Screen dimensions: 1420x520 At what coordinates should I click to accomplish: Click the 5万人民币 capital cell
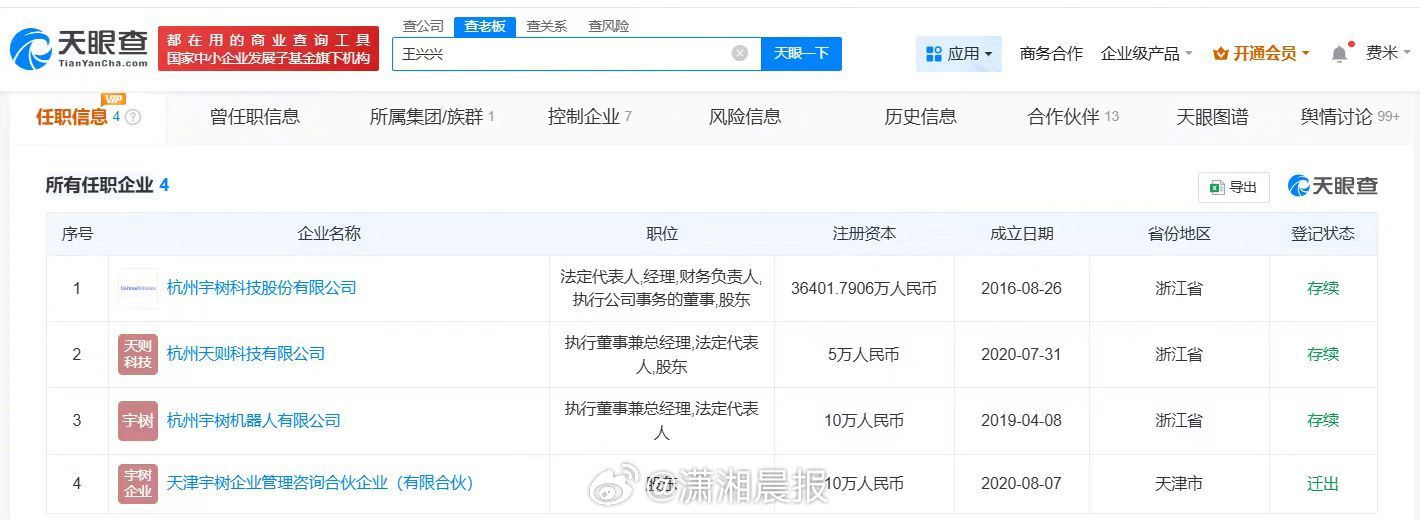(x=864, y=354)
